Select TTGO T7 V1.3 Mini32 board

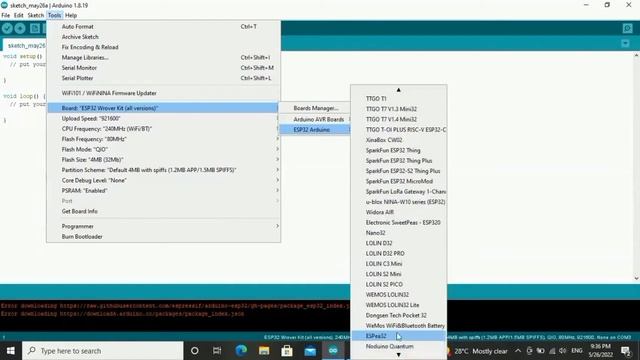tap(398, 109)
